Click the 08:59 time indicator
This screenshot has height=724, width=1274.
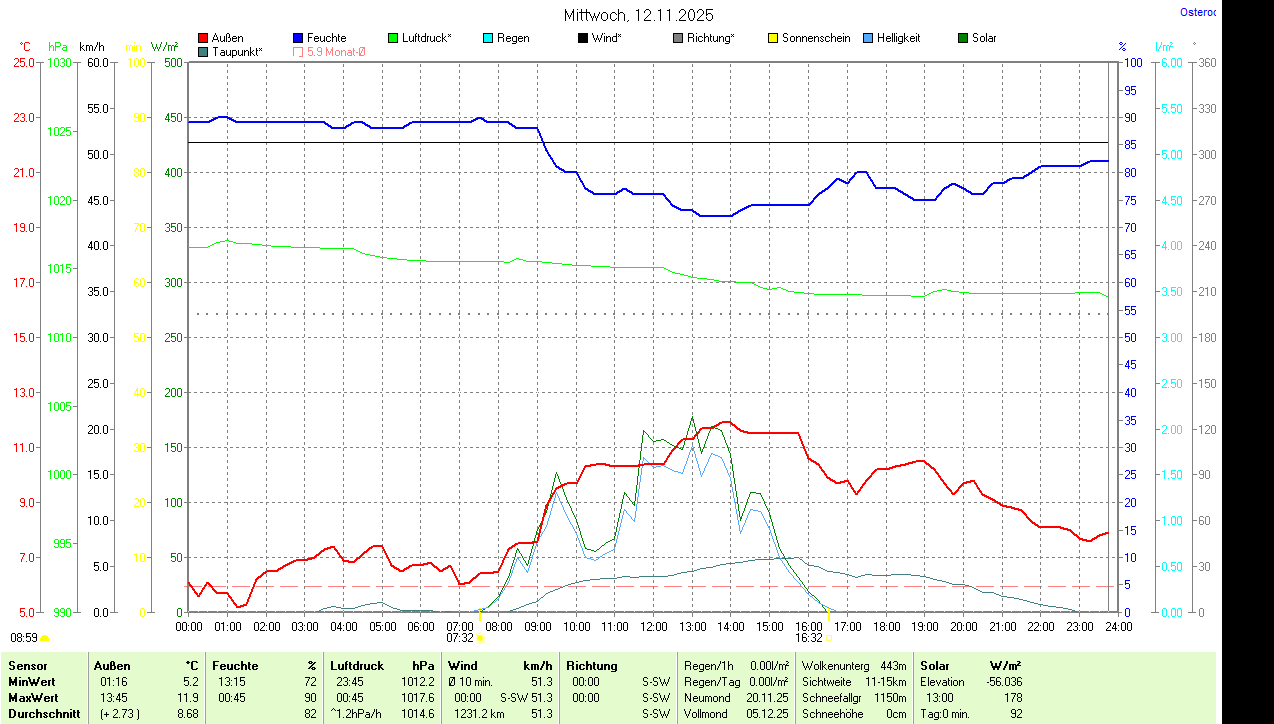coord(24,637)
